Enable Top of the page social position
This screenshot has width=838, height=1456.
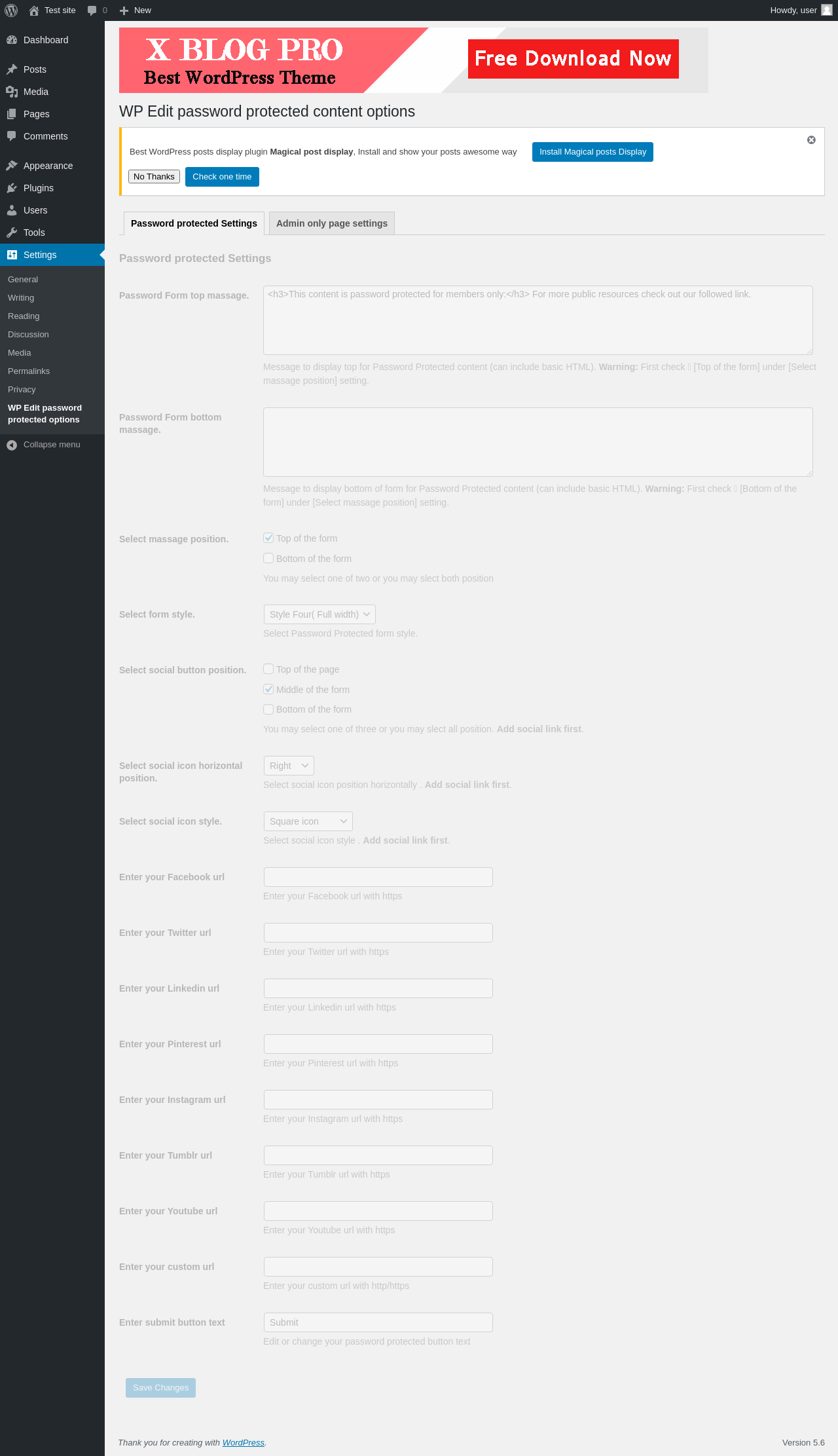[268, 669]
